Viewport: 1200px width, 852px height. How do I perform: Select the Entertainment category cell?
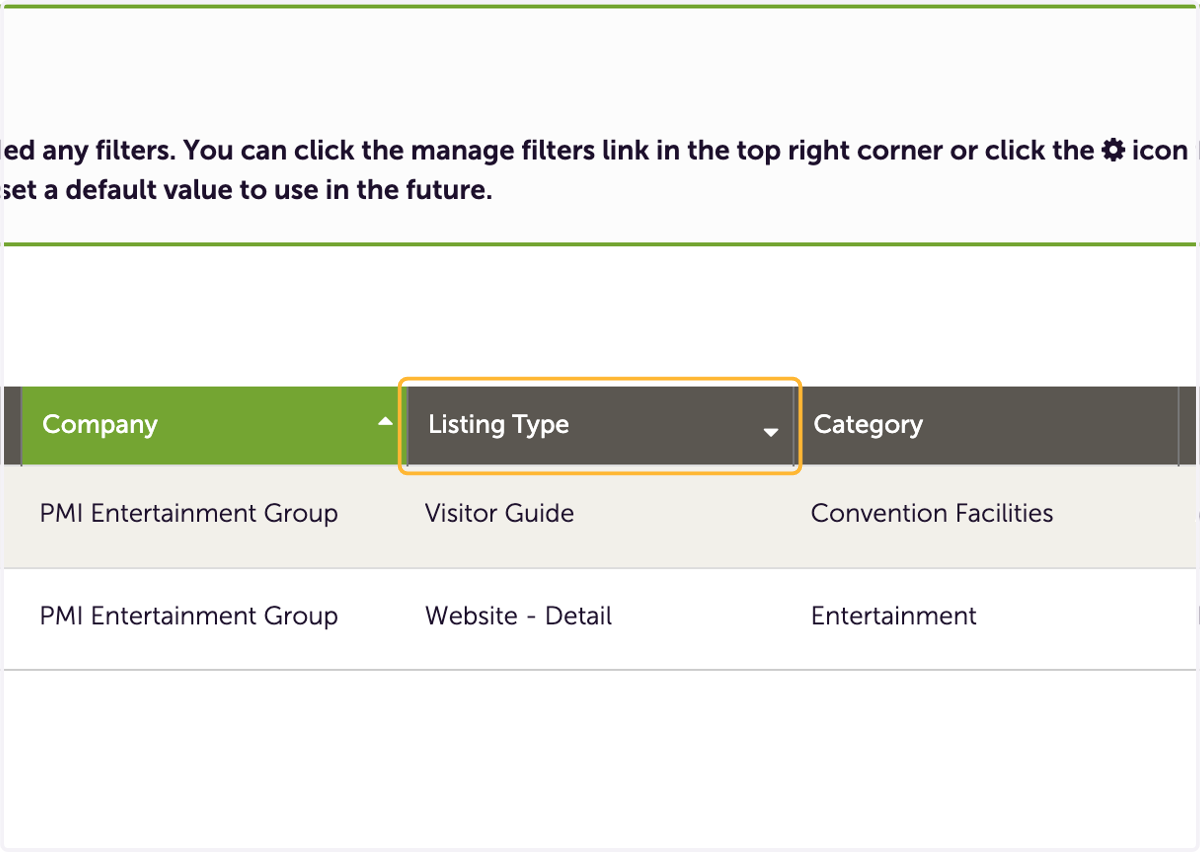pyautogui.click(x=894, y=616)
